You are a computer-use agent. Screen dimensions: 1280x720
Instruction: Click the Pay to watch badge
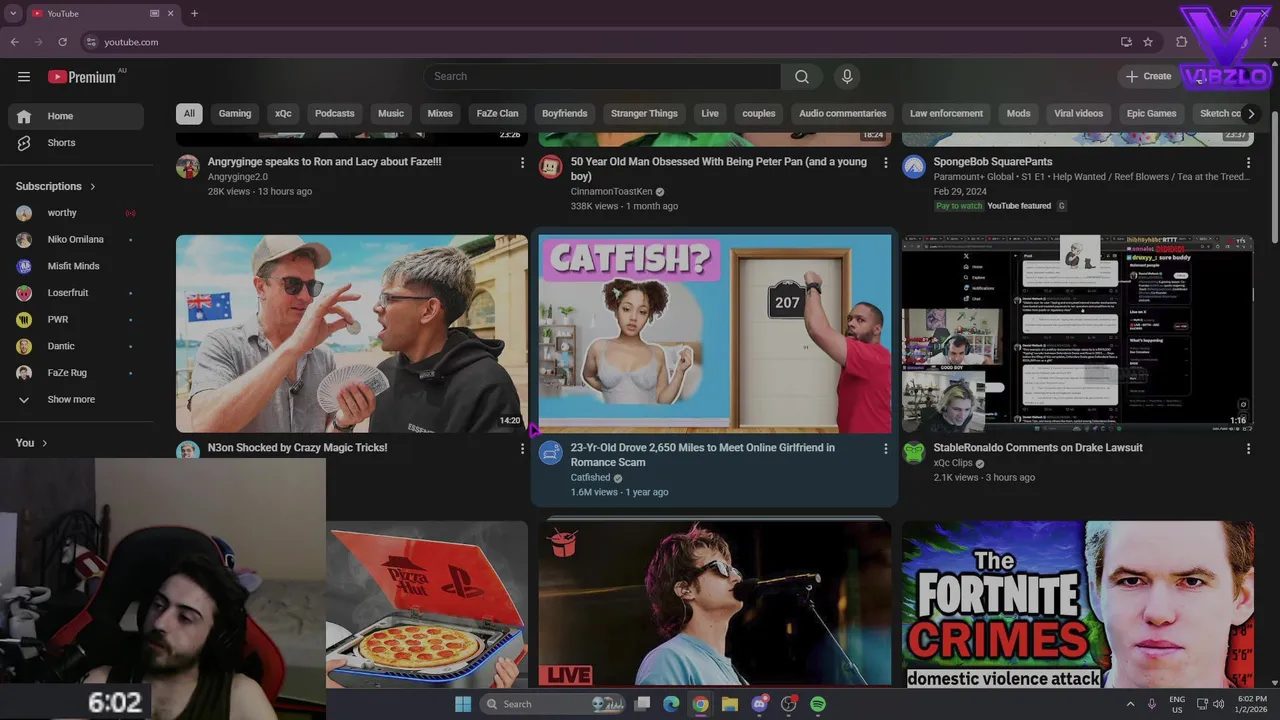pos(959,206)
